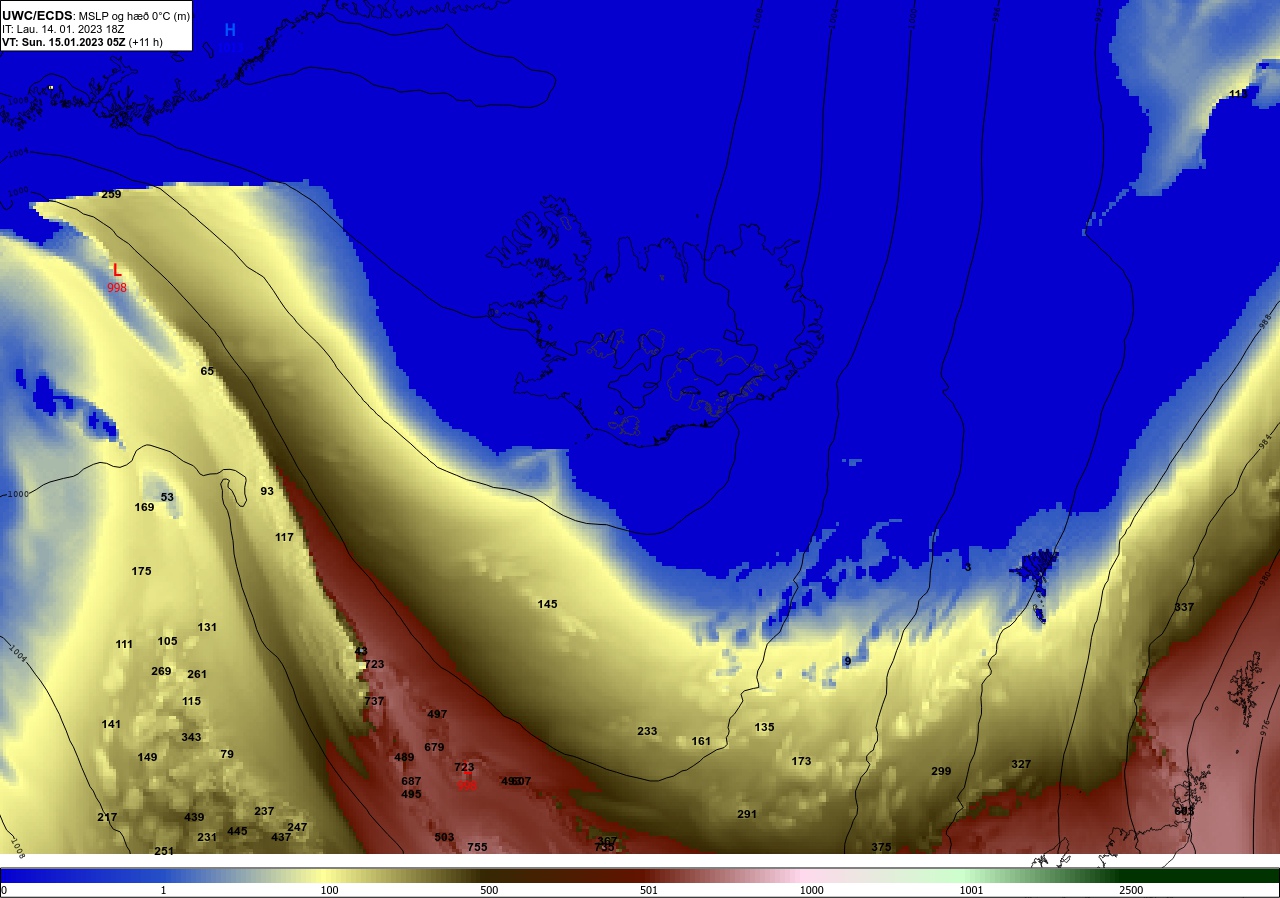
Task: Click the map value 111
Action: coord(124,644)
